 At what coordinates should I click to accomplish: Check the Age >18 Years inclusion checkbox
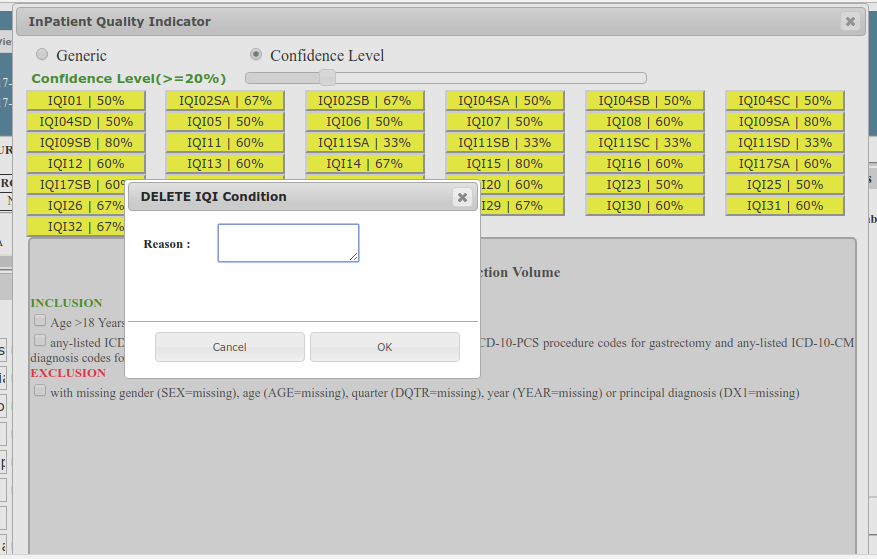click(40, 321)
